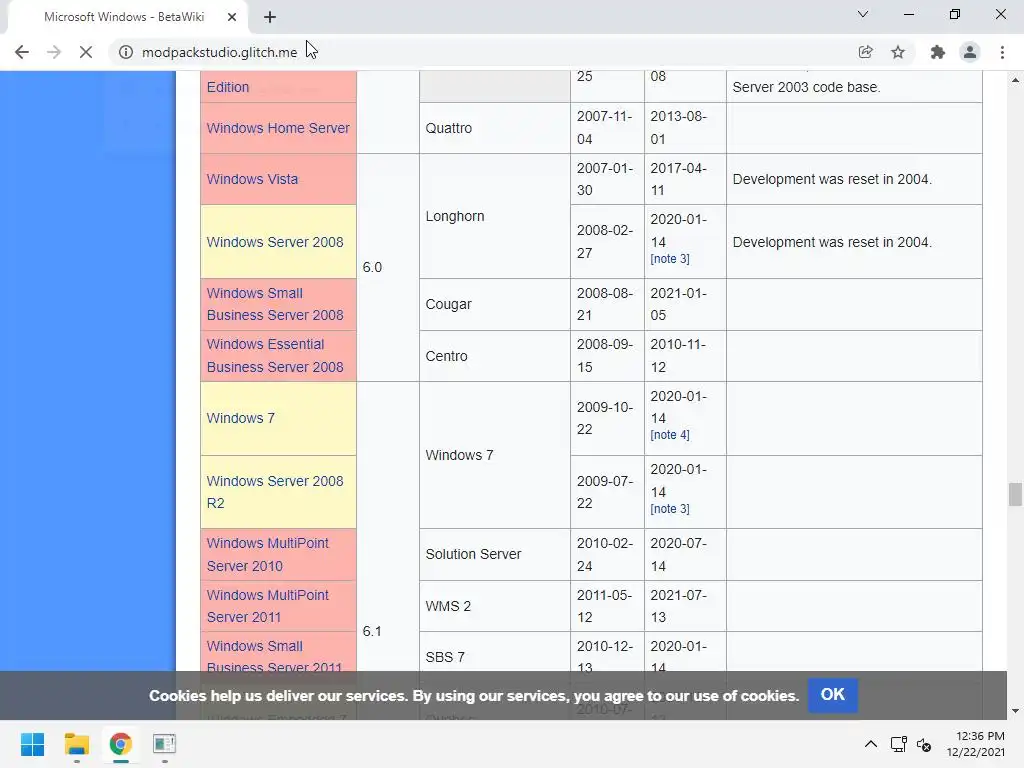This screenshot has height=768, width=1024.
Task: Select the 2008-09-15 release date cell
Action: pyautogui.click(x=607, y=356)
